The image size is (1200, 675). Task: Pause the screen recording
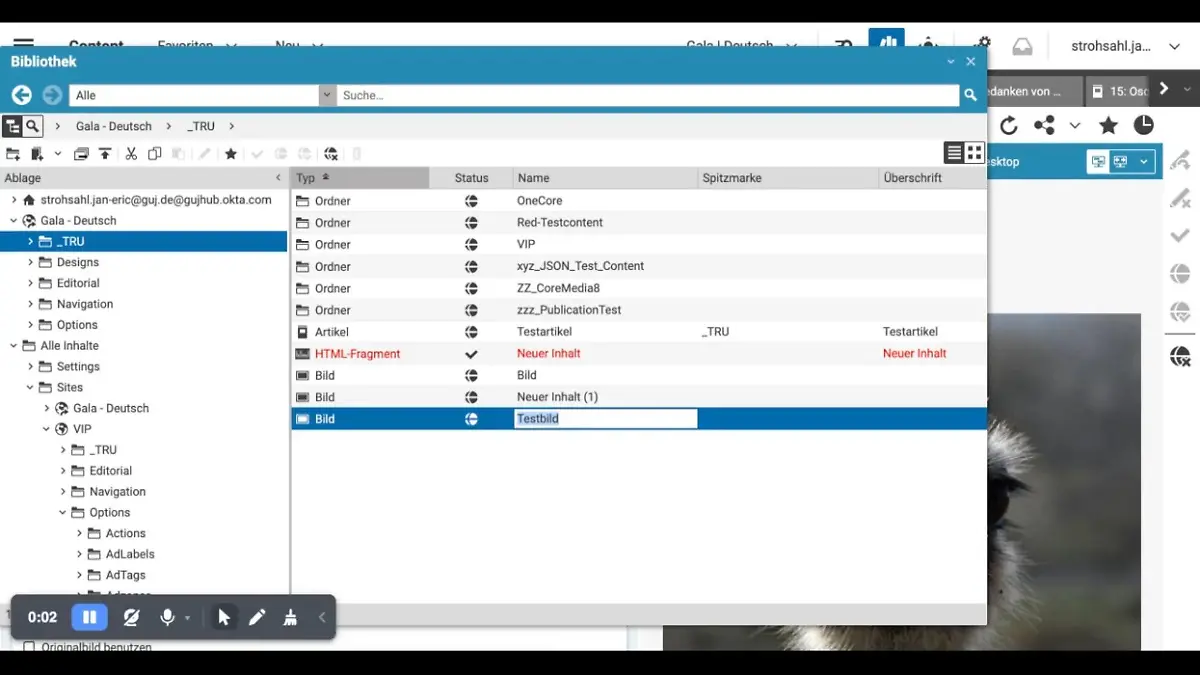[x=89, y=618]
